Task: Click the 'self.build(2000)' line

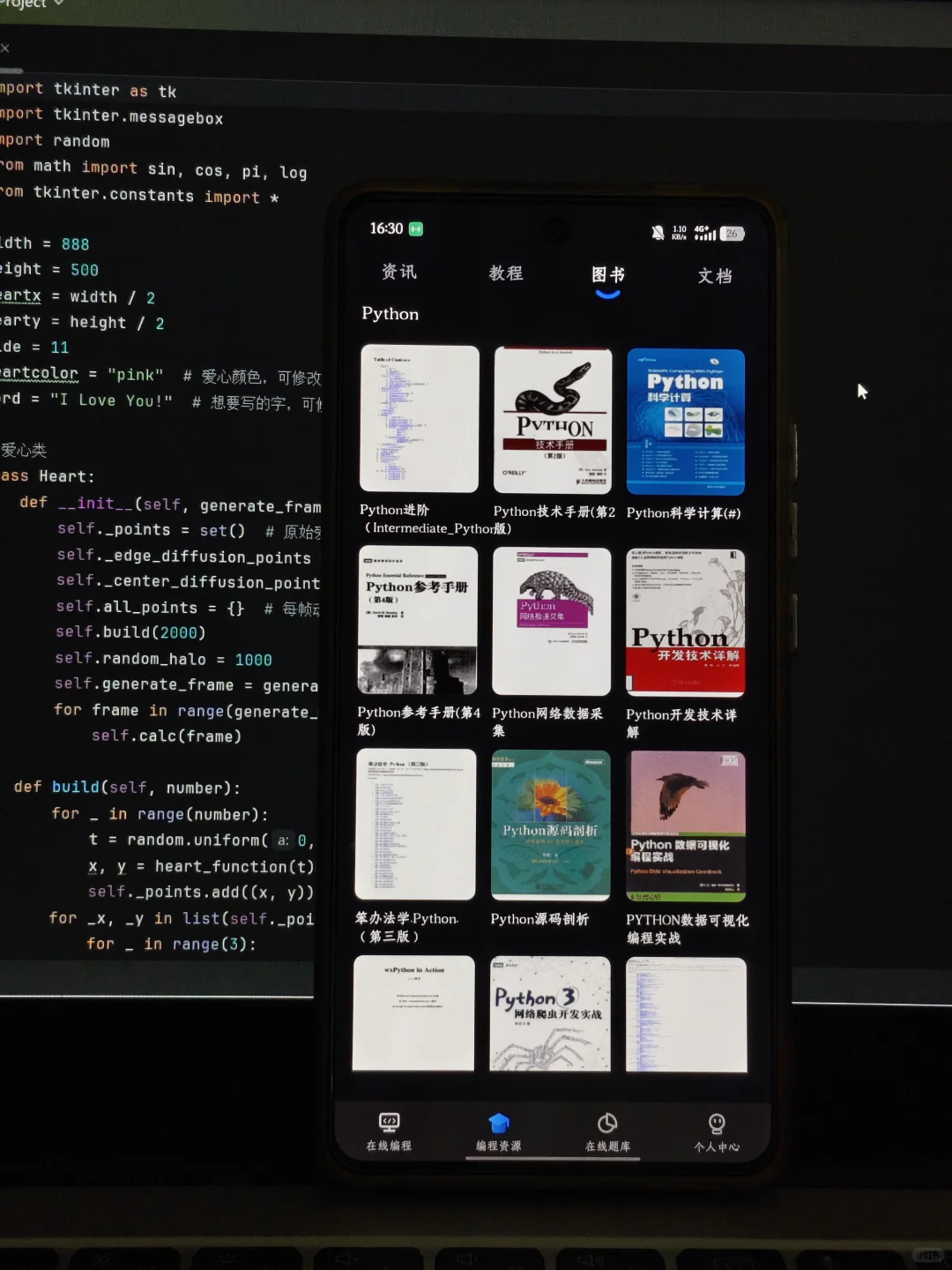Action: click(130, 632)
